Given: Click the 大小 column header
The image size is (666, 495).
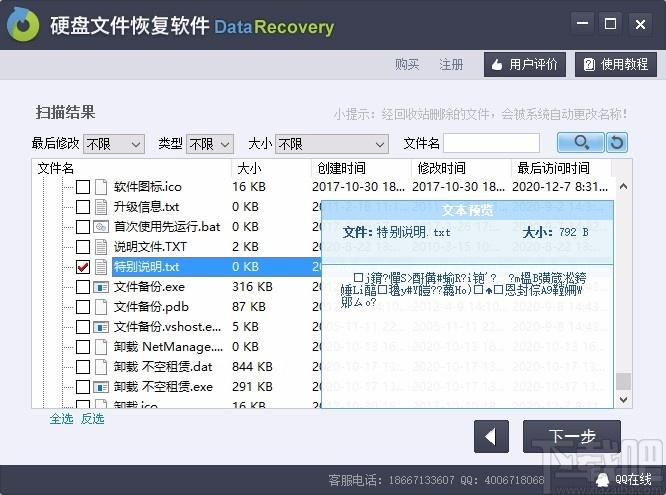Looking at the screenshot, I should (271, 168).
